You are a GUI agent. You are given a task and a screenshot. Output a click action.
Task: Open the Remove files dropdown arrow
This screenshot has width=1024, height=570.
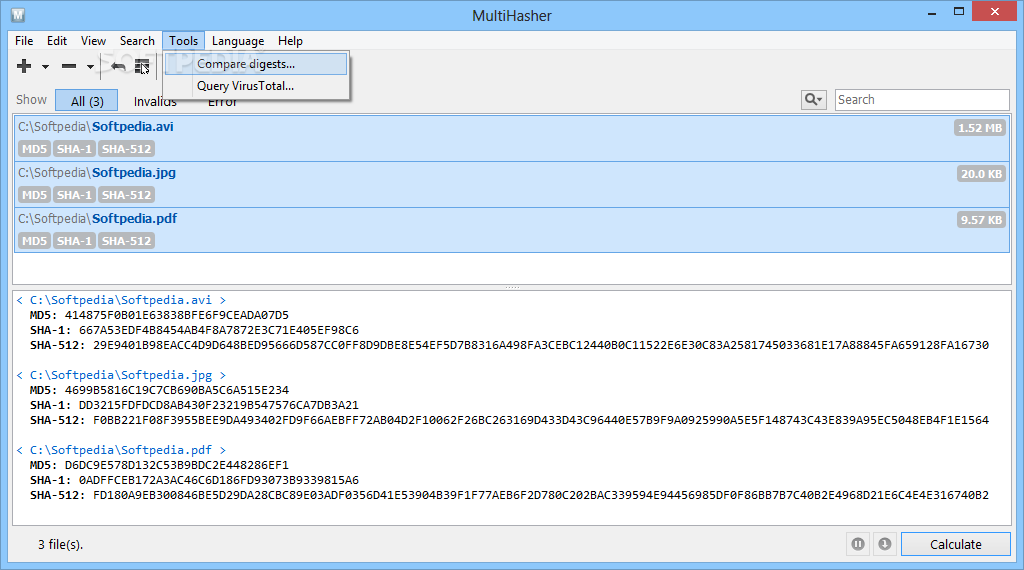tap(90, 67)
